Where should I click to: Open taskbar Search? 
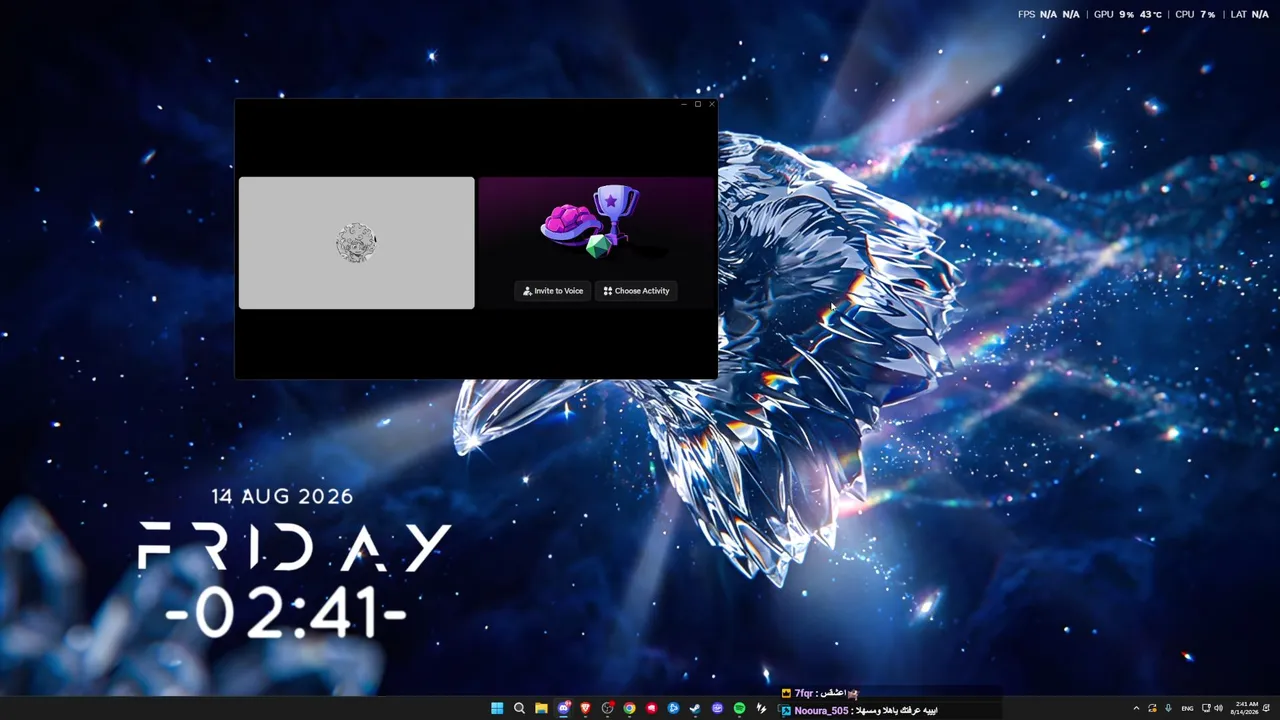pos(519,708)
